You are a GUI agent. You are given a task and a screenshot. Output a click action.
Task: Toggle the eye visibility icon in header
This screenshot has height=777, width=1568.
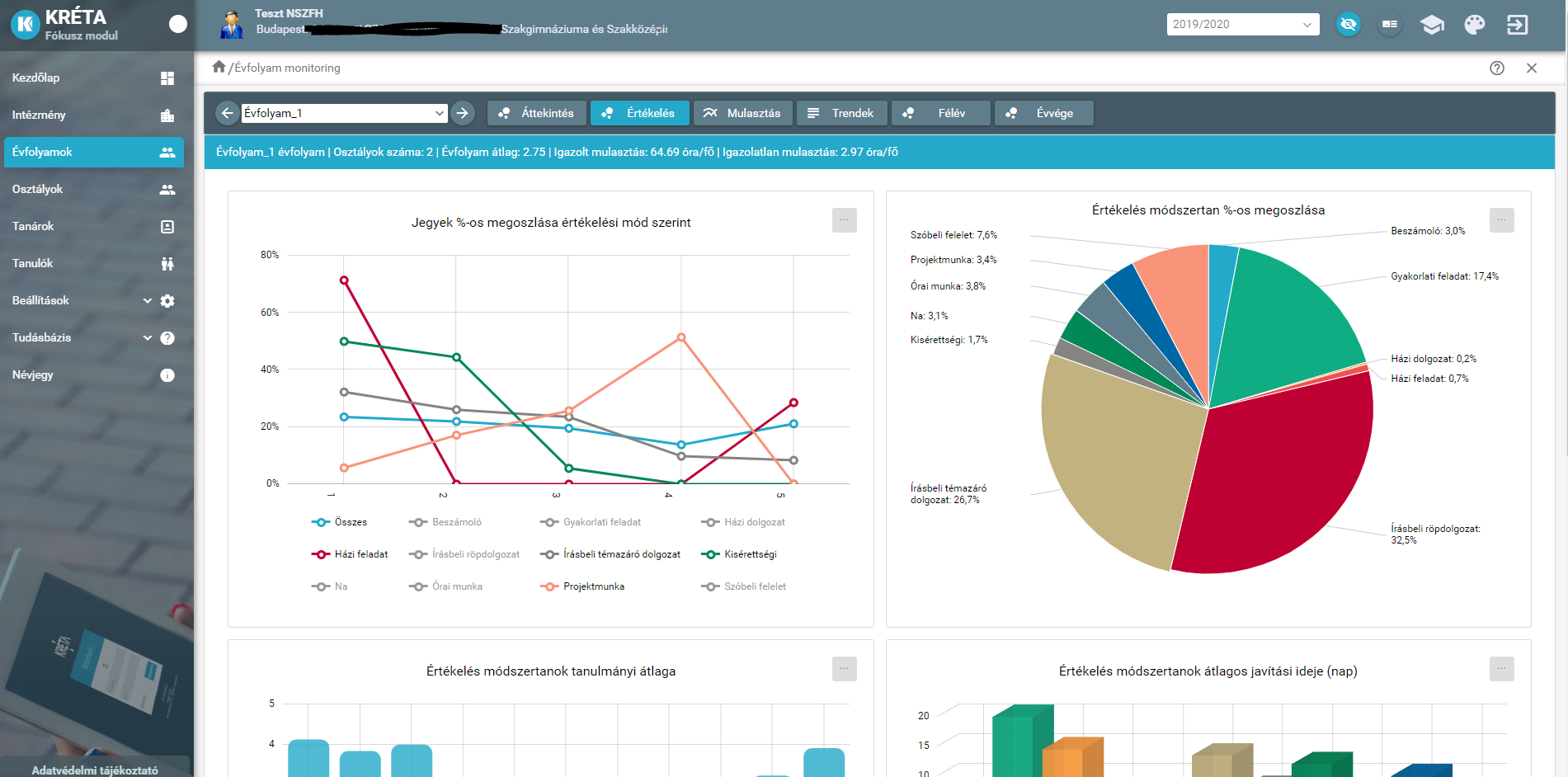pyautogui.click(x=1349, y=24)
